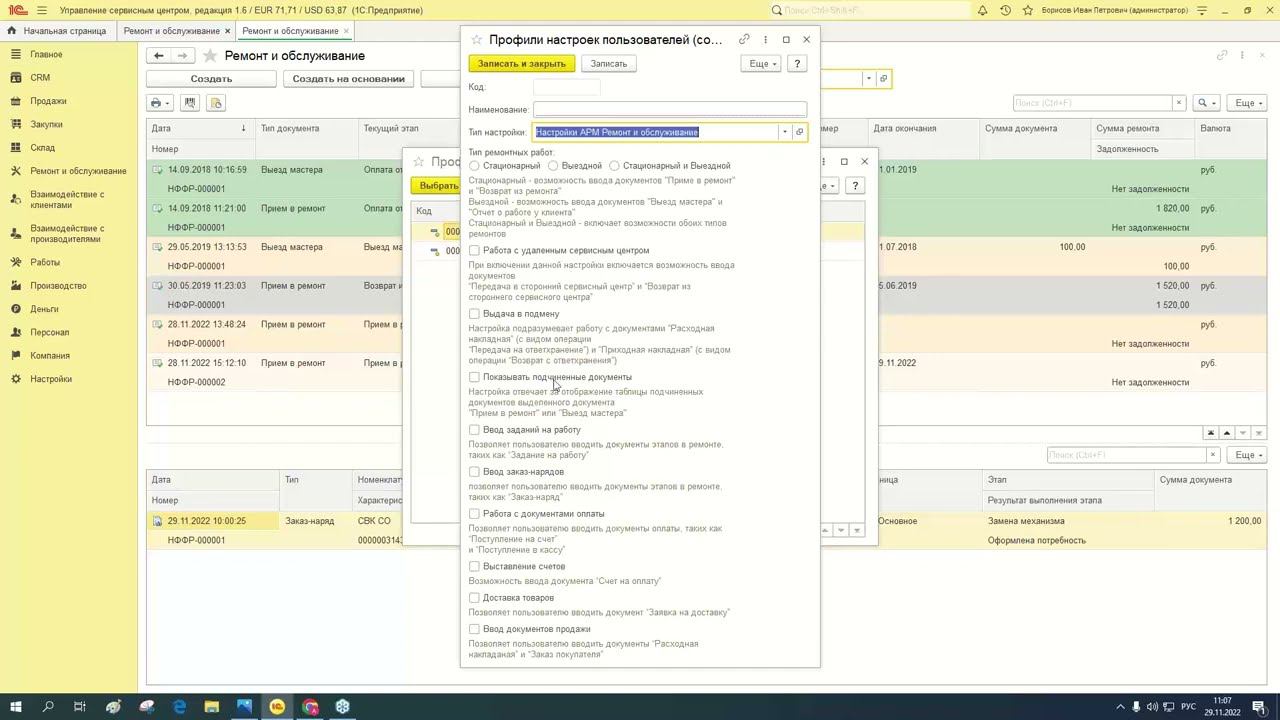Viewport: 1280px width, 720px height.
Task: Open the Еще menu in the dialog
Action: pos(762,64)
